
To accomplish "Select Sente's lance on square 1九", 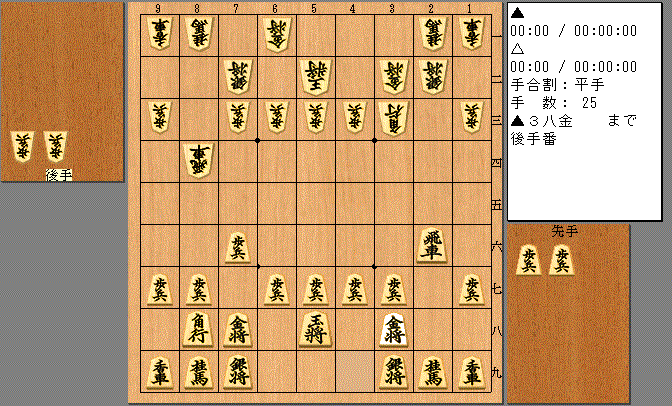I will 471,373.
